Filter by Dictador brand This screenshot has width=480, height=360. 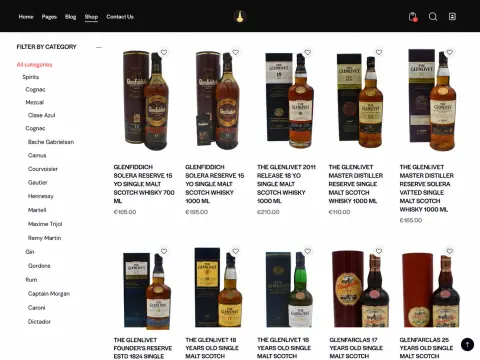pyautogui.click(x=39, y=322)
